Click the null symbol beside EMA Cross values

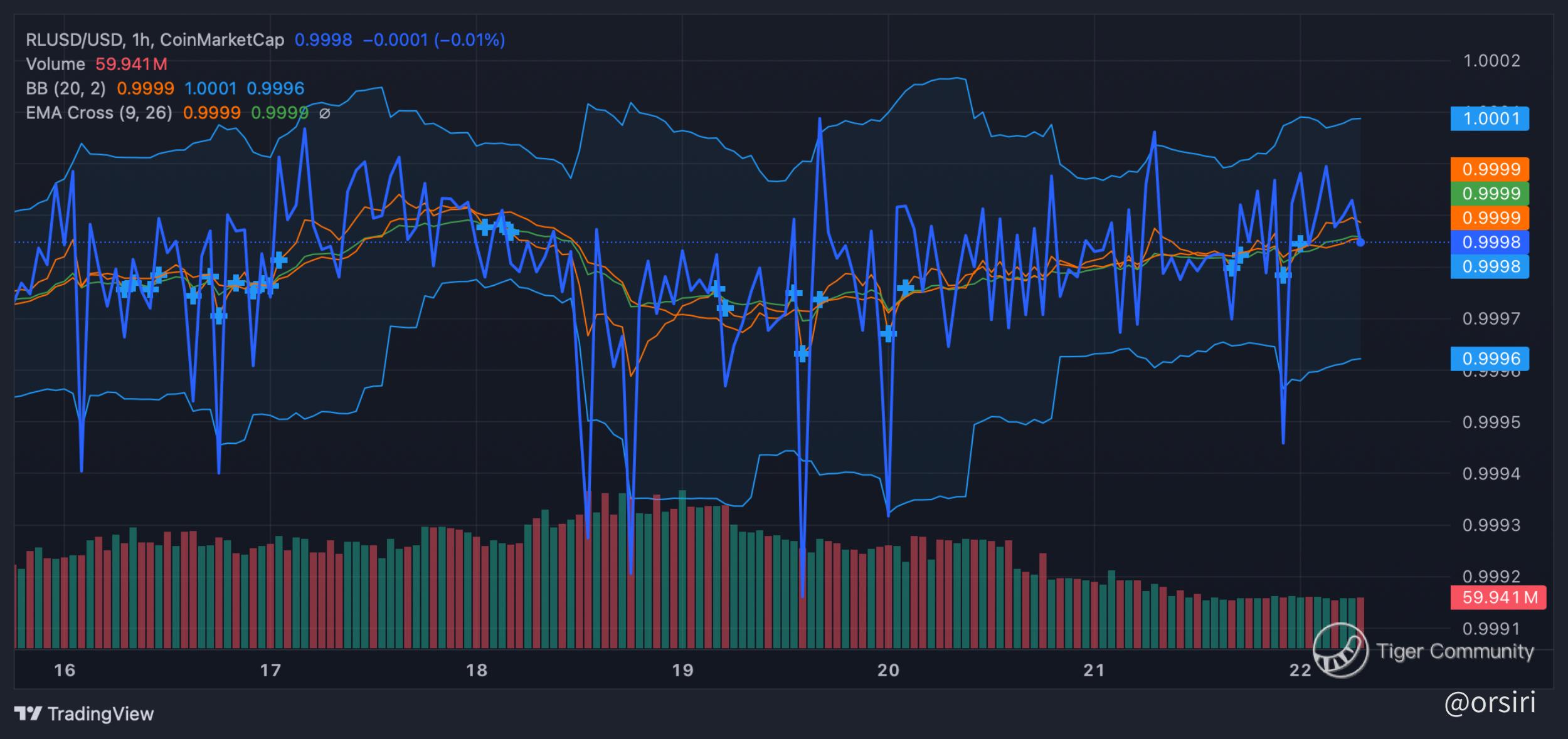[324, 113]
